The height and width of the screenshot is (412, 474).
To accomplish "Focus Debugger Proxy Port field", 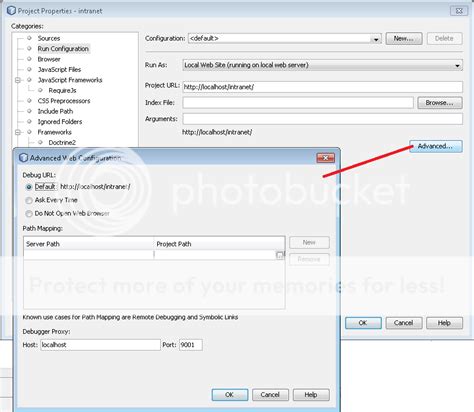I will pos(191,345).
